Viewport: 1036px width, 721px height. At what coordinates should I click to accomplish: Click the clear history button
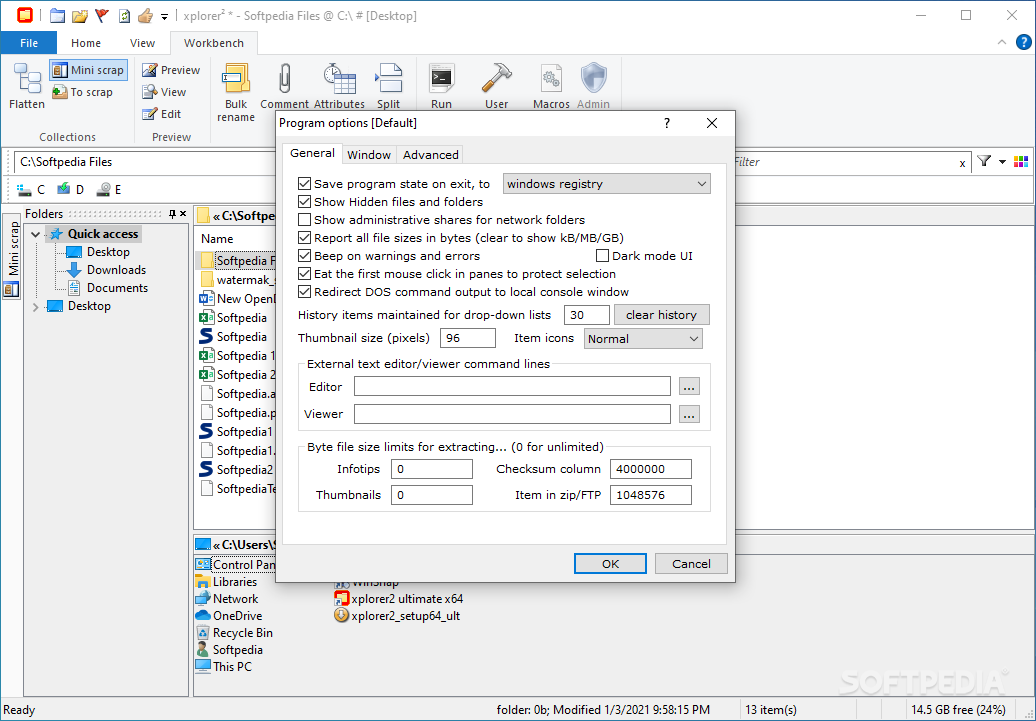661,315
